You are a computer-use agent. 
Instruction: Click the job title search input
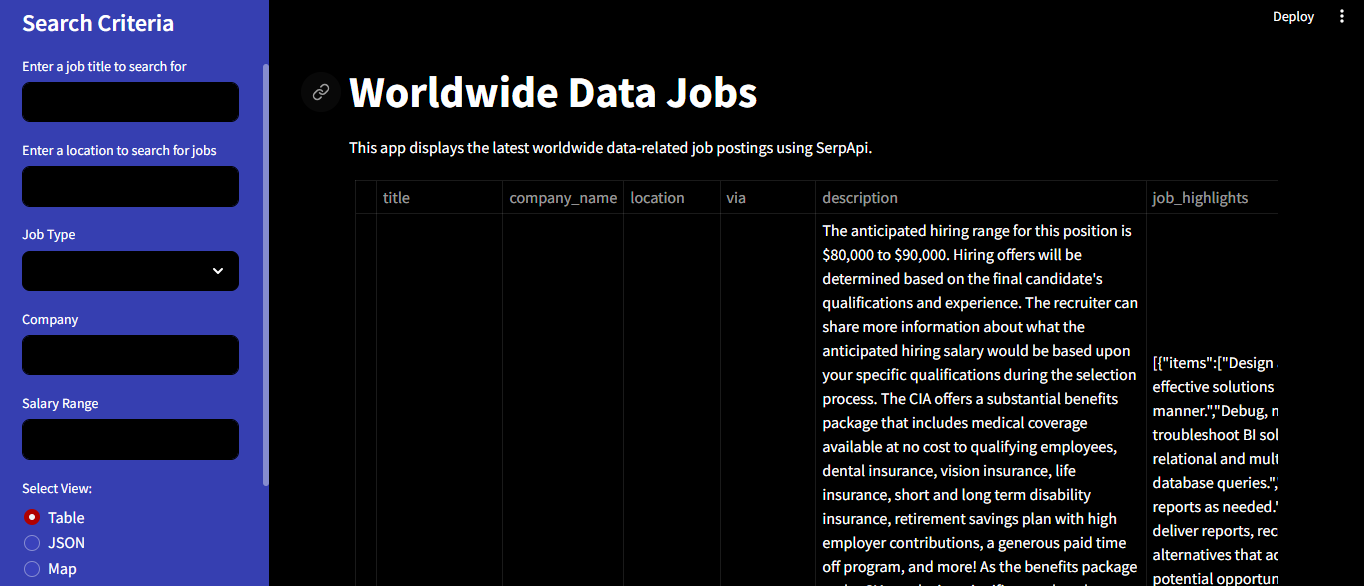coord(130,101)
